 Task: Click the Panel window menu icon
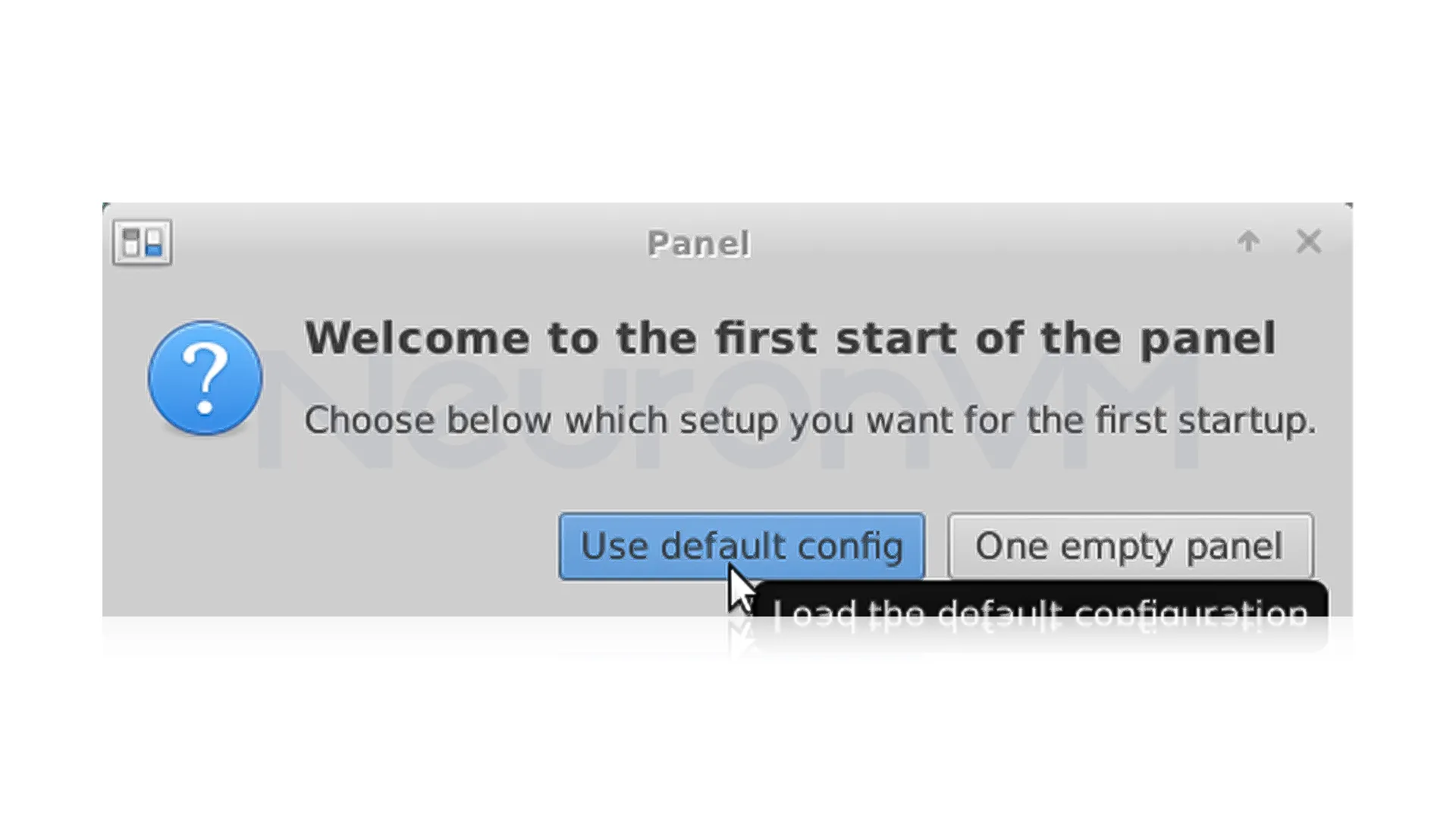pos(142,243)
